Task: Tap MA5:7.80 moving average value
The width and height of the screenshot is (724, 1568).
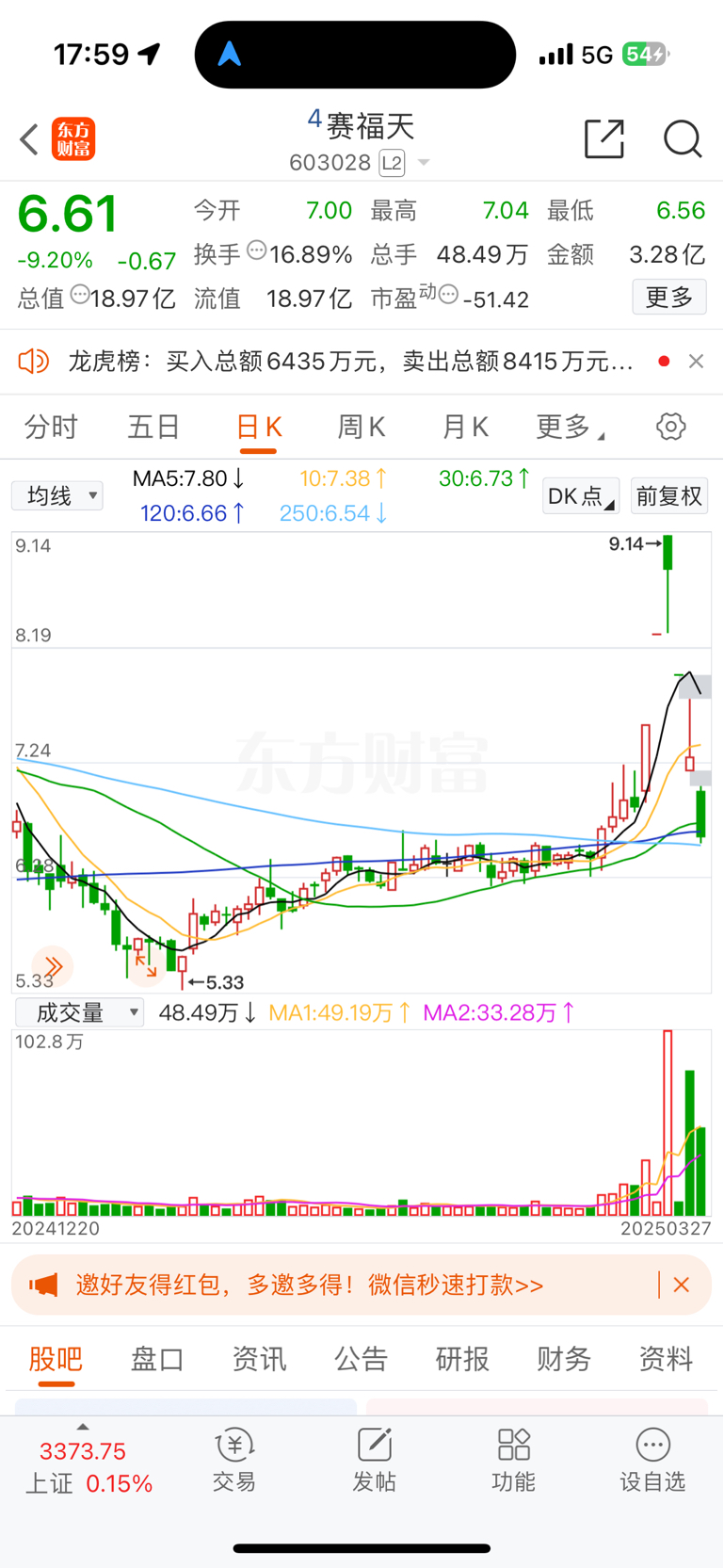Action: pos(188,478)
